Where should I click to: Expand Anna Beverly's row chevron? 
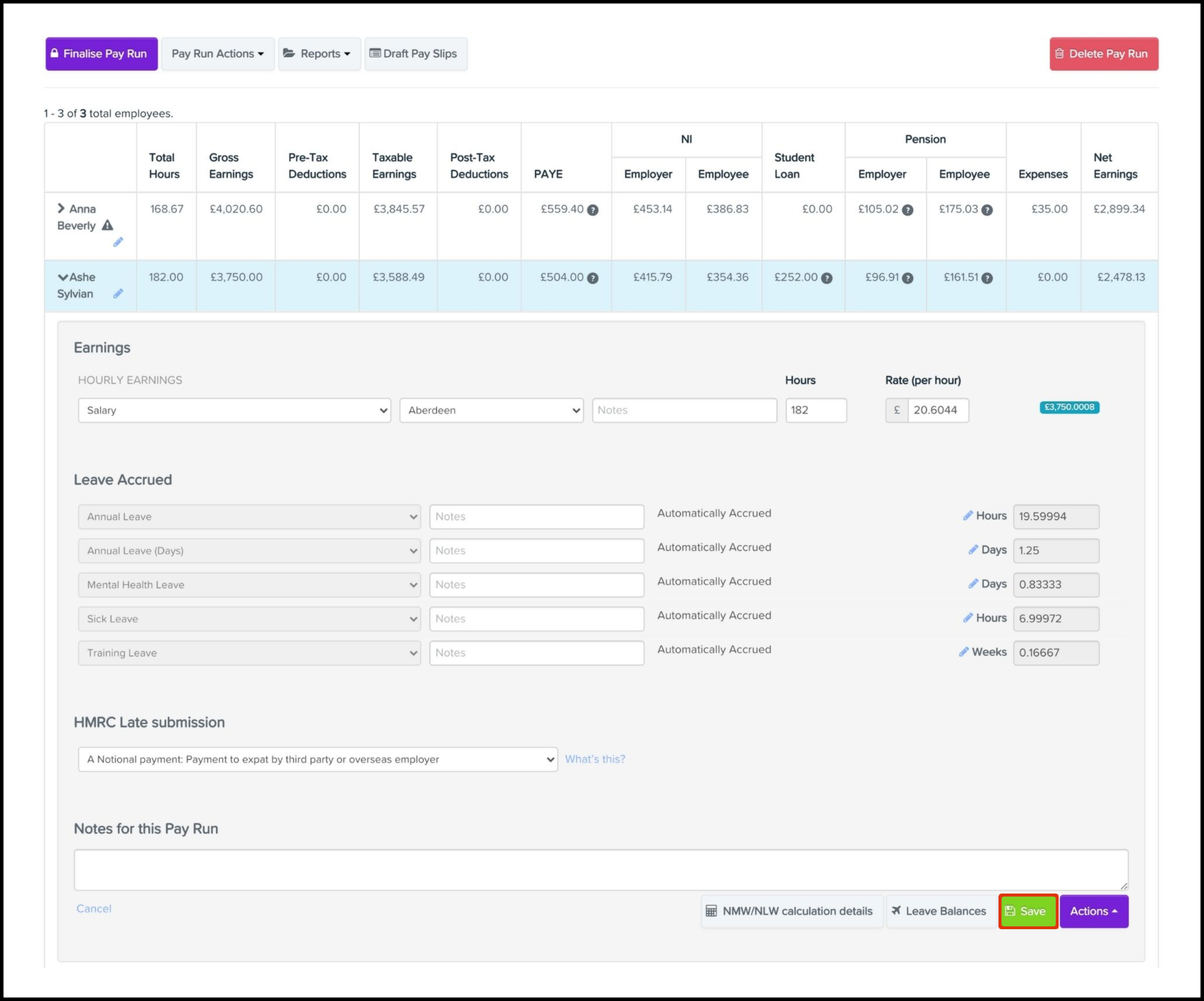[x=61, y=208]
